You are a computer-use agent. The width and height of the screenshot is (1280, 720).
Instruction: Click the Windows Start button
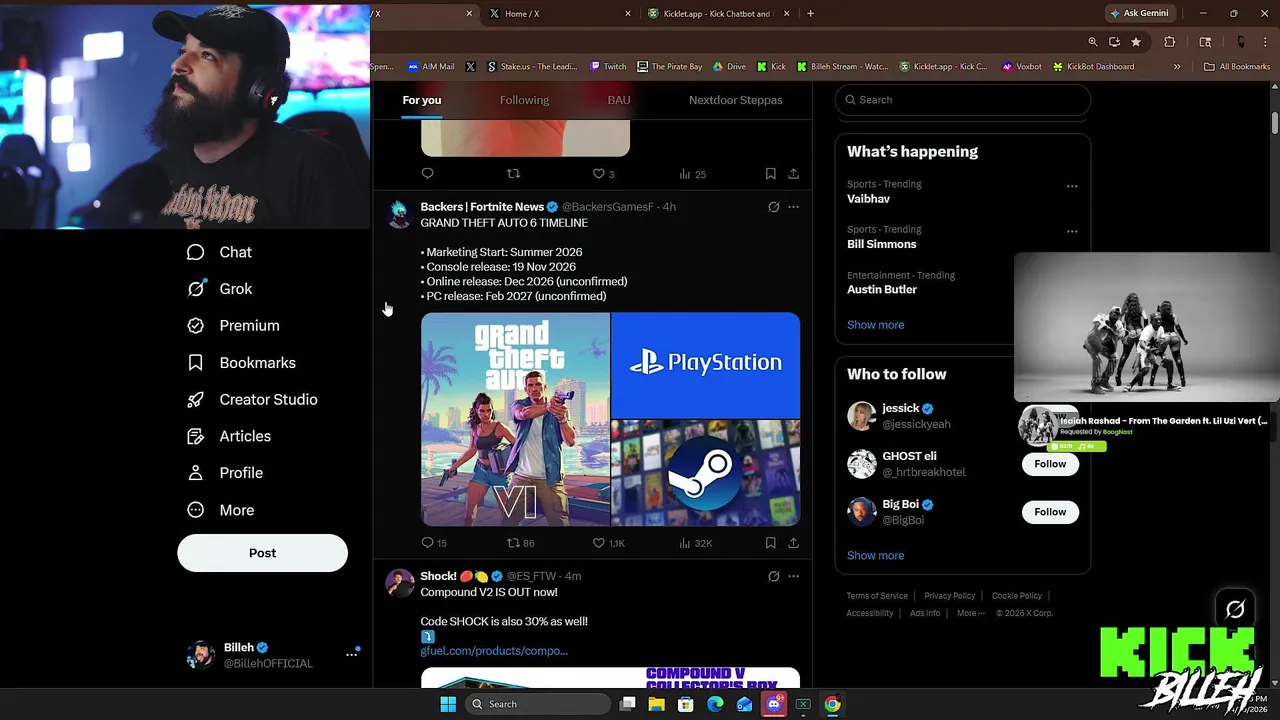(x=448, y=704)
